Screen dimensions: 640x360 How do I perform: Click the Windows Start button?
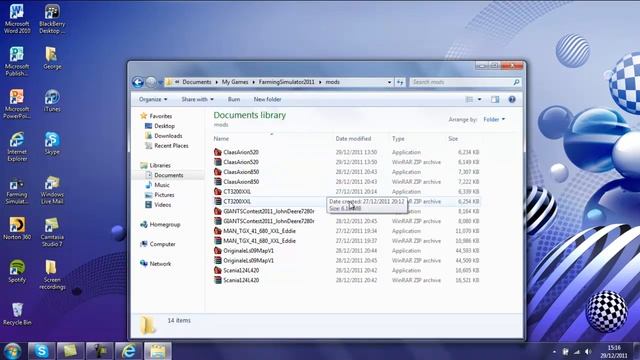tap(13, 351)
